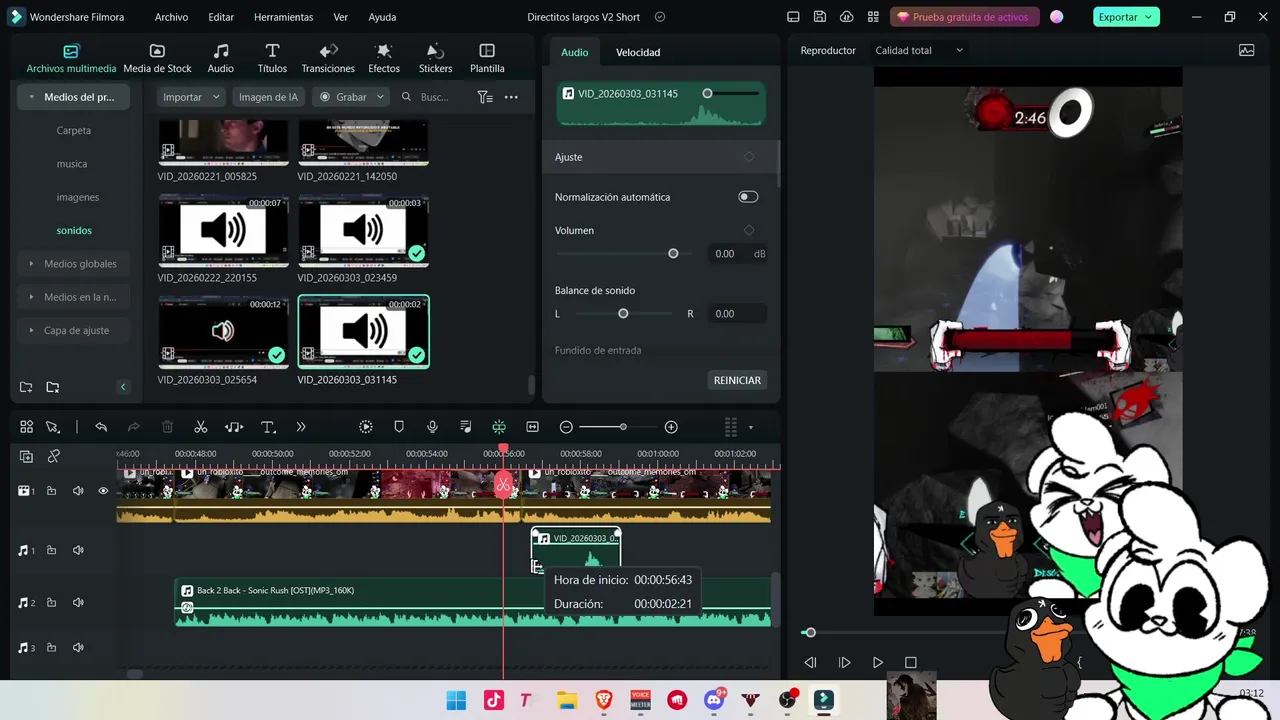Expand the Medios globales tree item

72,264
